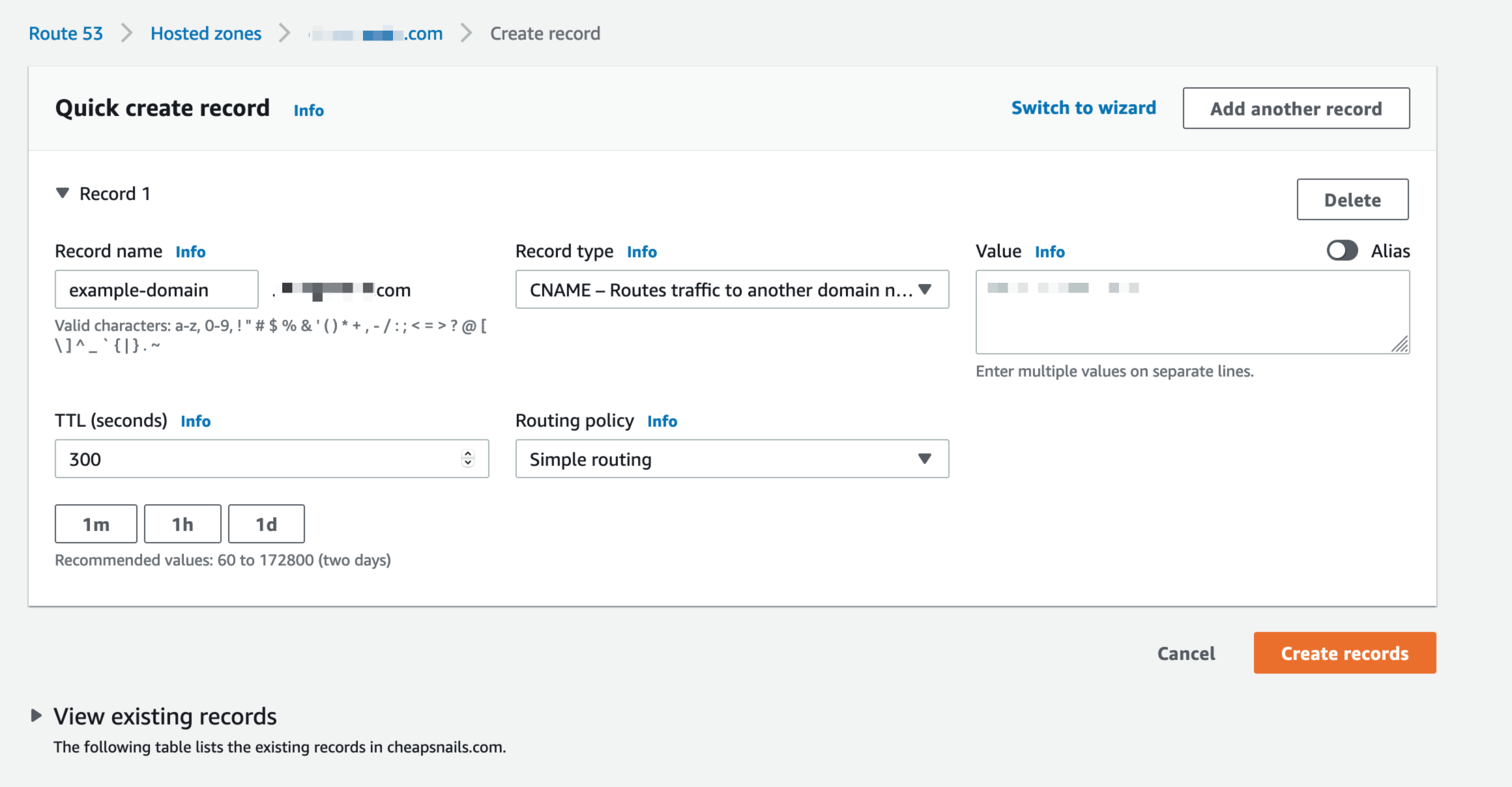Open Info link beside Routing policy
Screen dimensions: 1512x787
pyautogui.click(x=661, y=422)
